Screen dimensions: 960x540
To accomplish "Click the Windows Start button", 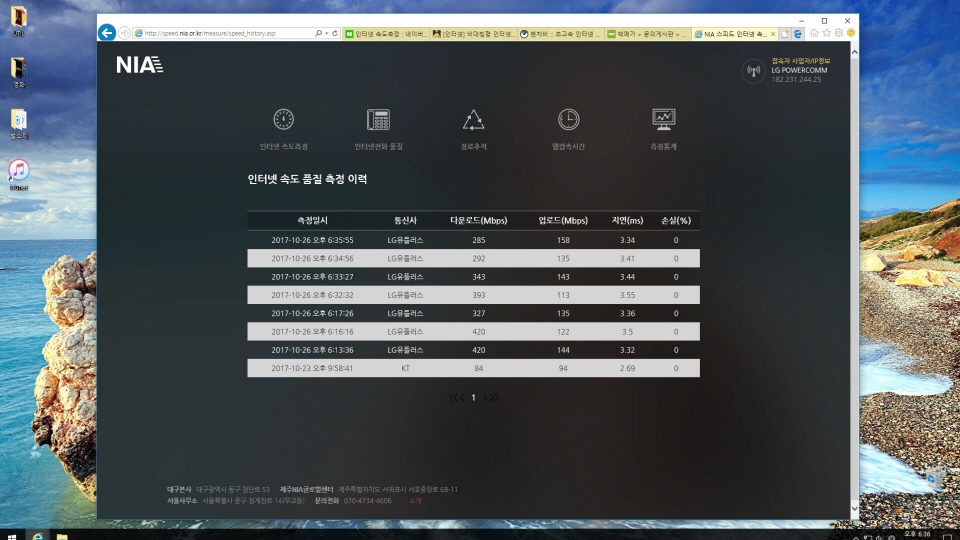I will coord(11,534).
